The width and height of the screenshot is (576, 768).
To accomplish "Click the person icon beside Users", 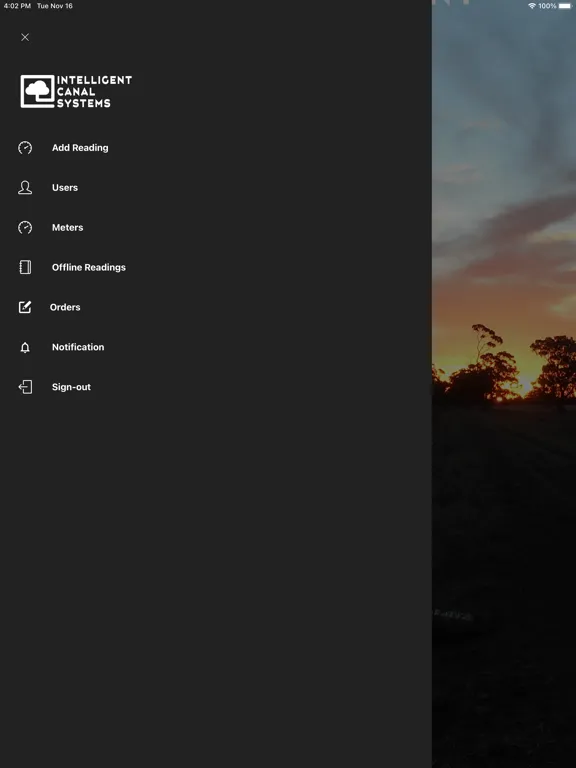I will [x=25, y=188].
